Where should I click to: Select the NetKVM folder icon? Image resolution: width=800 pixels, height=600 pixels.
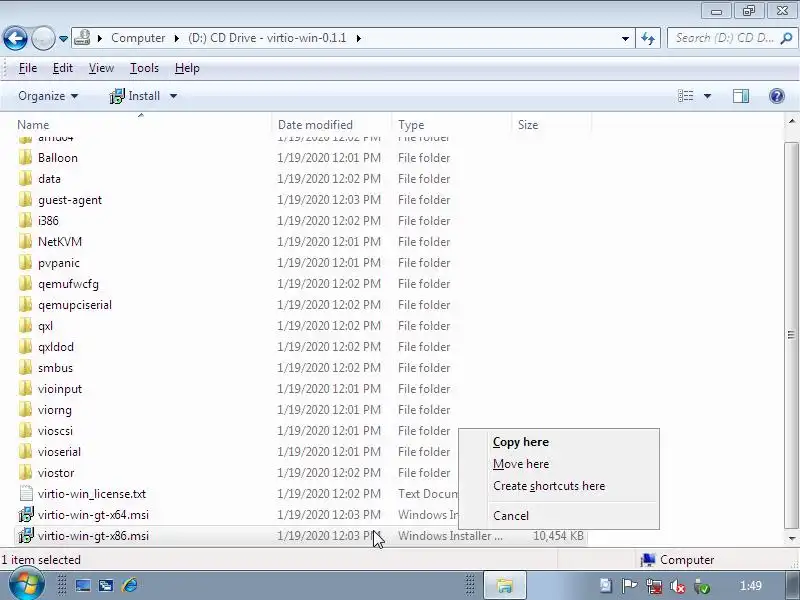click(25, 241)
